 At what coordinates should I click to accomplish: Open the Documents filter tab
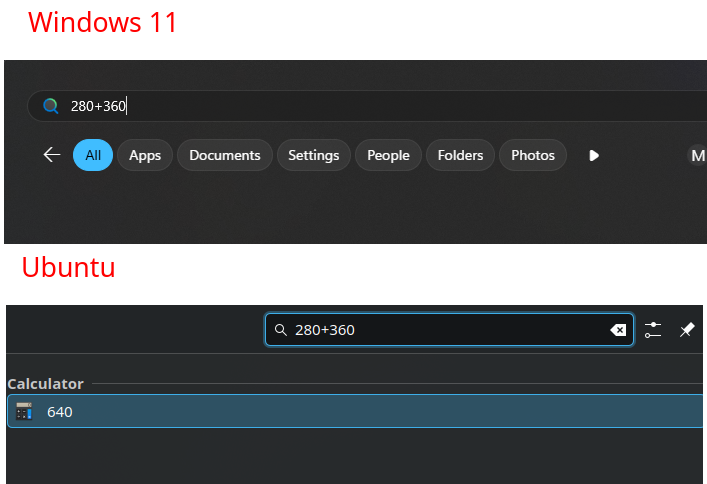(x=224, y=155)
